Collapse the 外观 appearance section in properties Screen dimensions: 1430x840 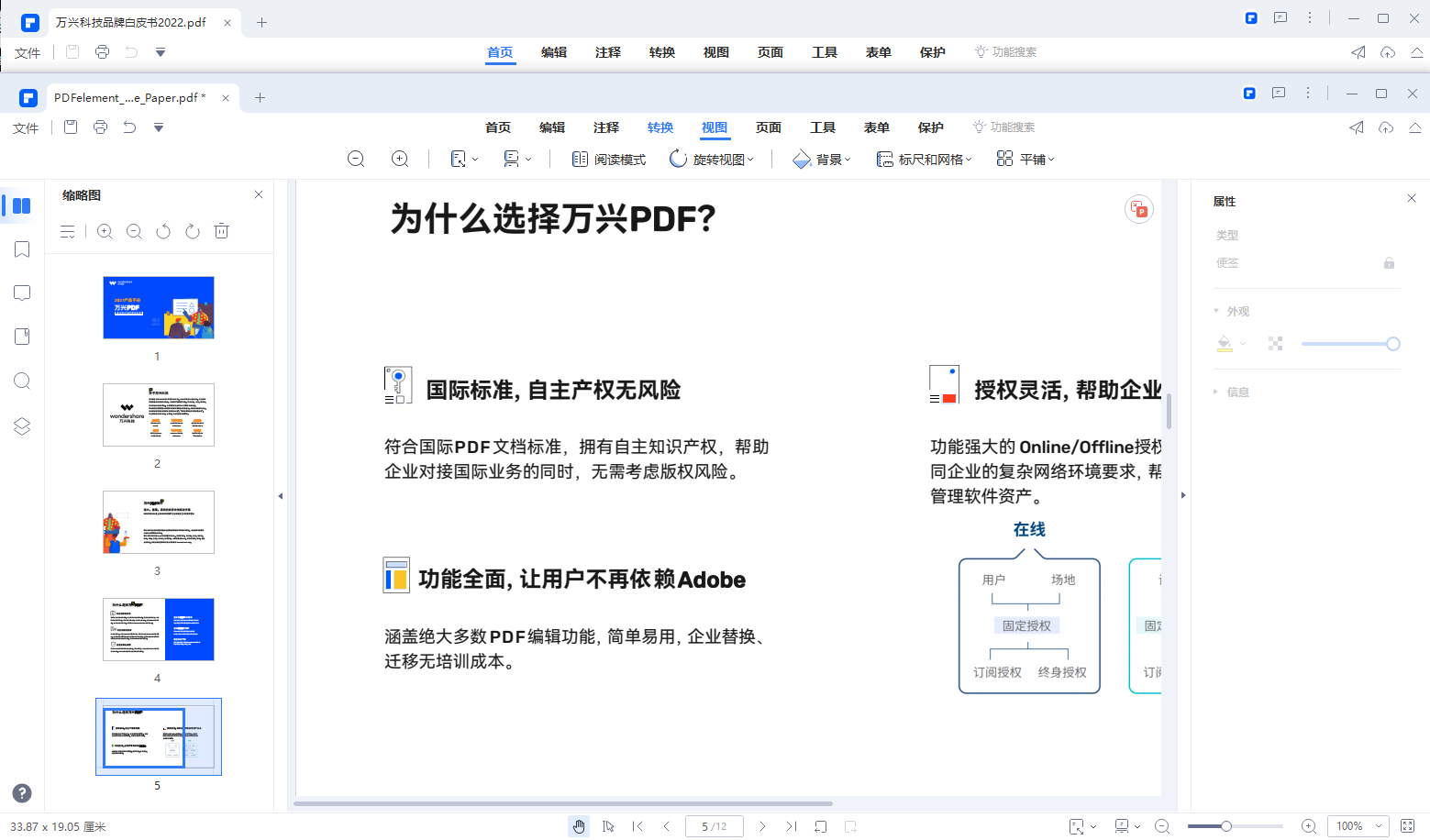click(1218, 311)
